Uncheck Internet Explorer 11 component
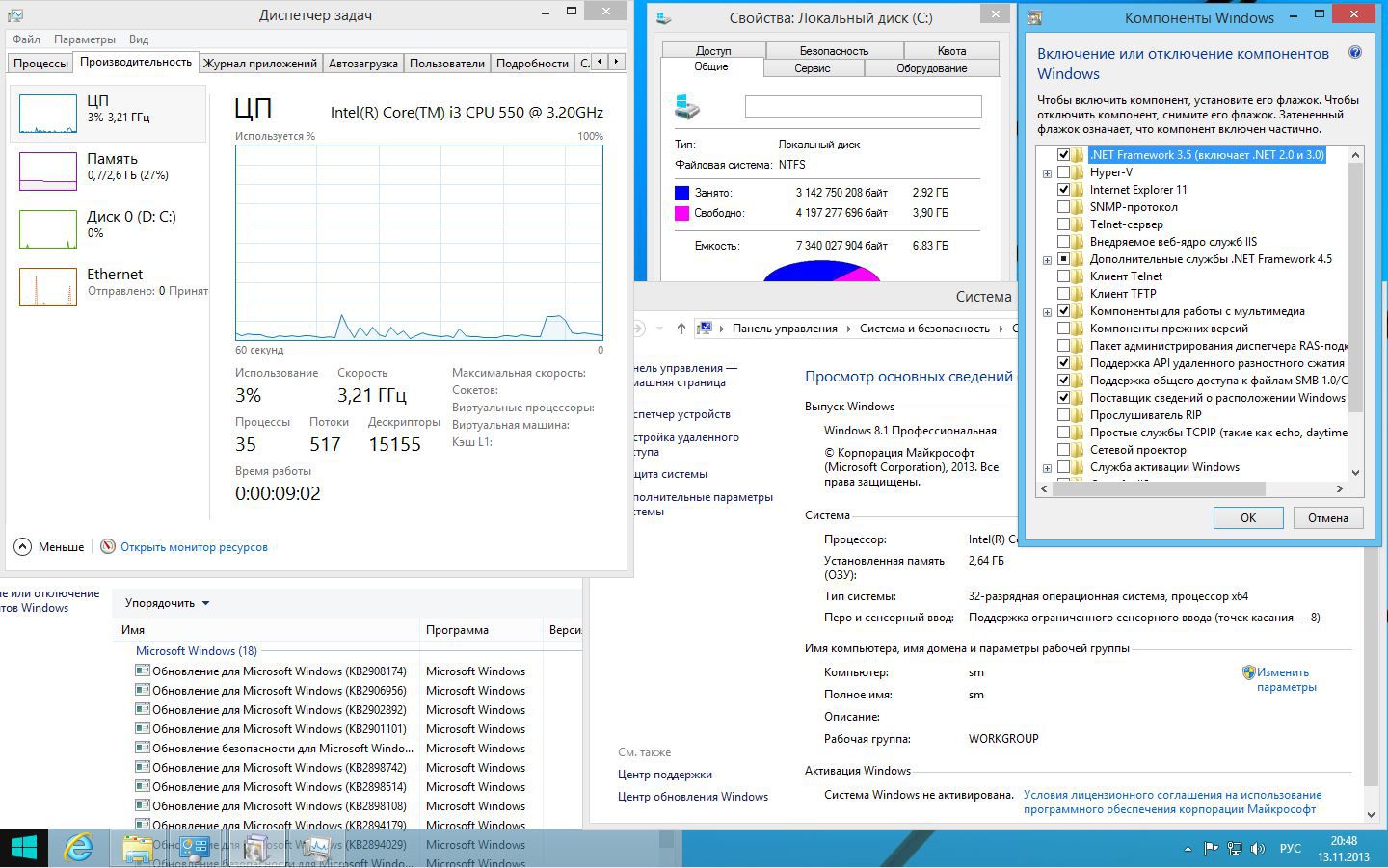The height and width of the screenshot is (868, 1388). pyautogui.click(x=1063, y=190)
